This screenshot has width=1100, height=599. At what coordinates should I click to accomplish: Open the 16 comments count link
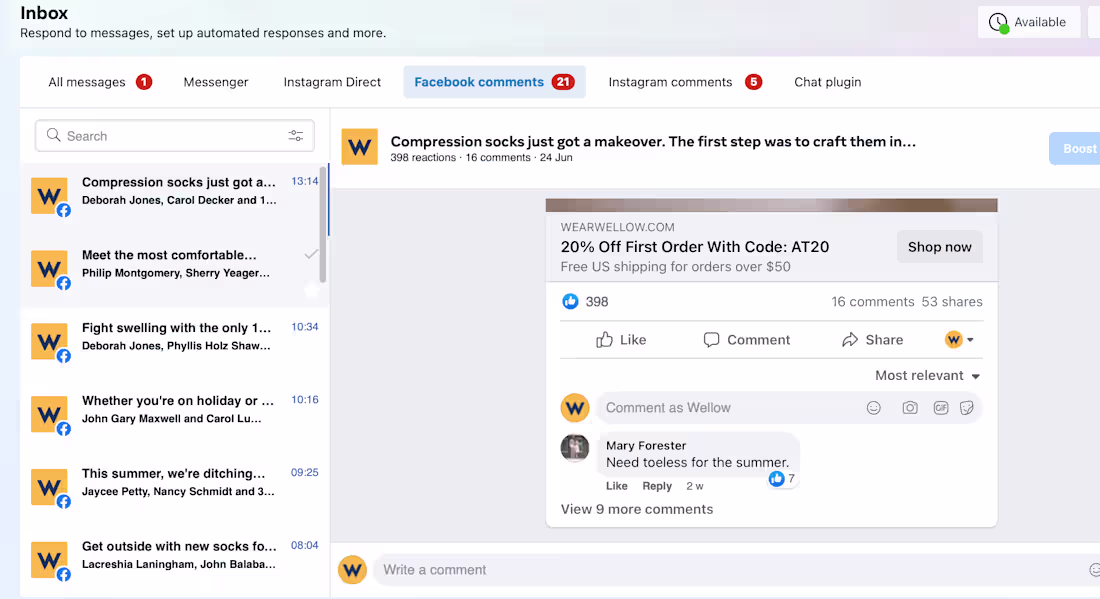[873, 302]
